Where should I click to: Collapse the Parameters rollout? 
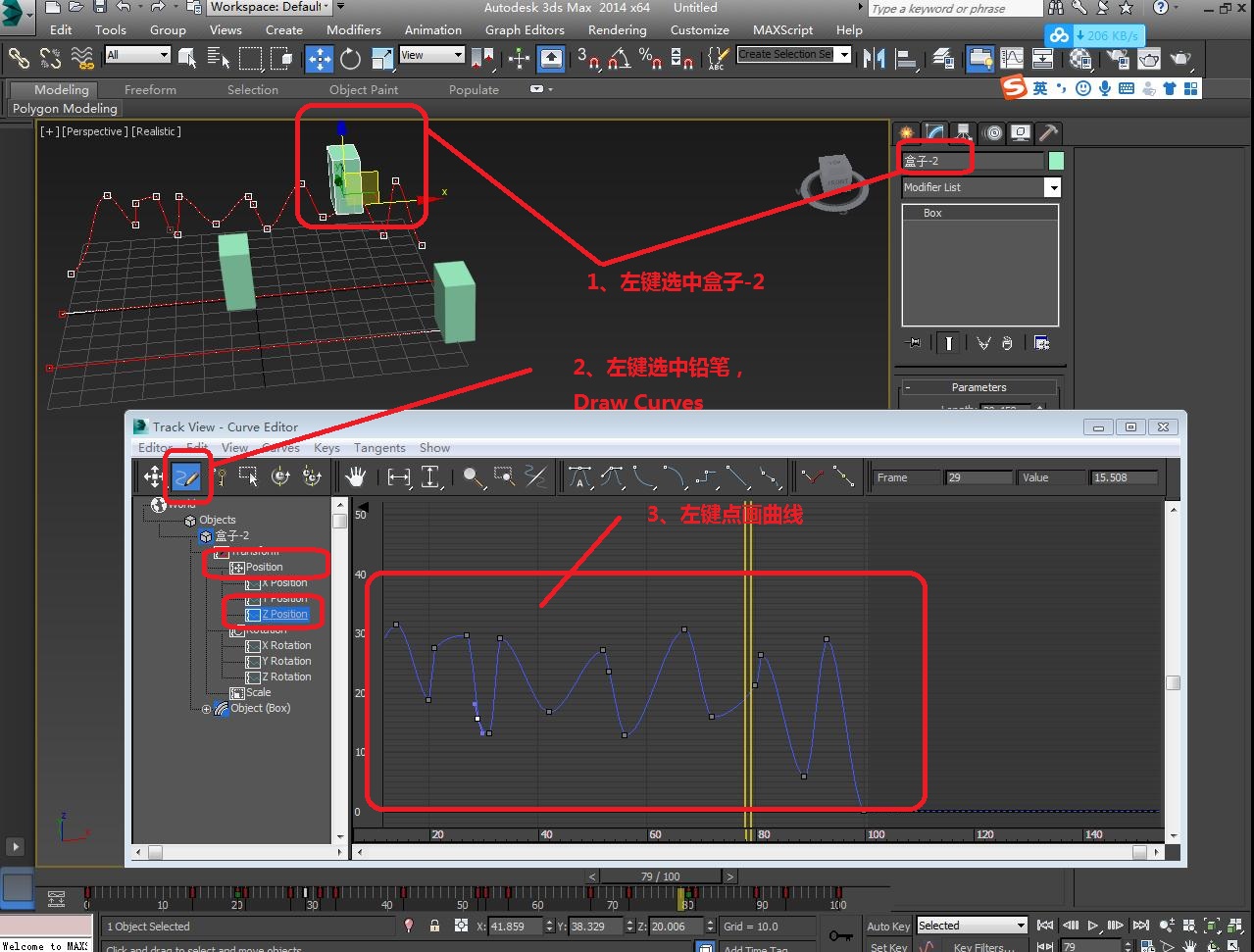(978, 387)
